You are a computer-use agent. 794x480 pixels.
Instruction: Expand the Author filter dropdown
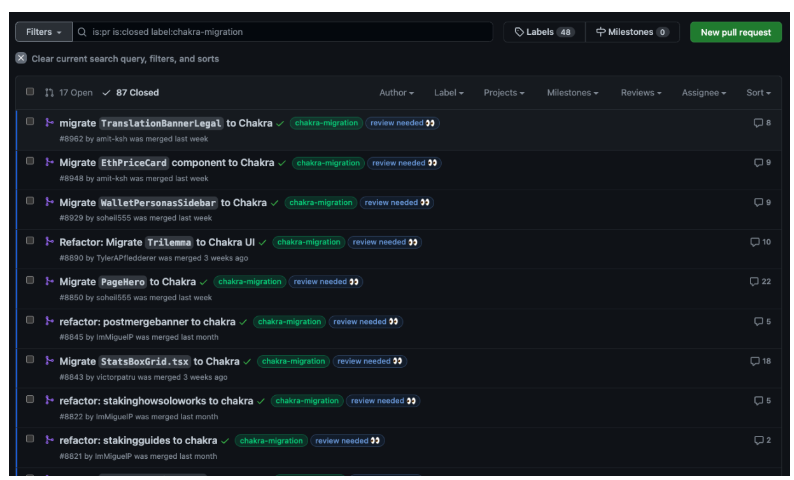tap(396, 93)
